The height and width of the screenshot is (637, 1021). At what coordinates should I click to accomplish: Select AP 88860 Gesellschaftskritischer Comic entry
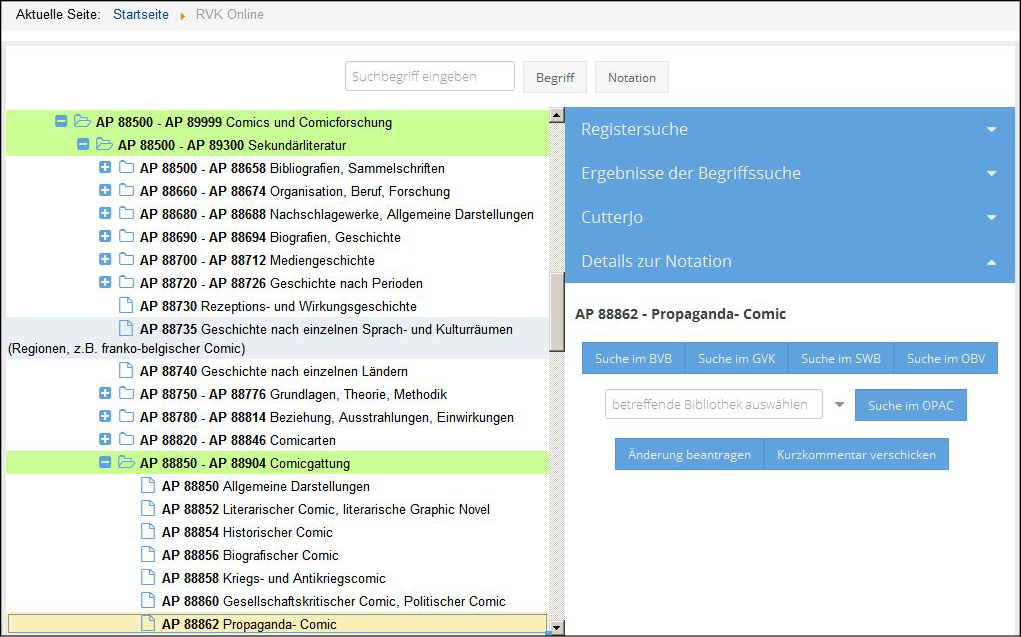click(x=333, y=601)
